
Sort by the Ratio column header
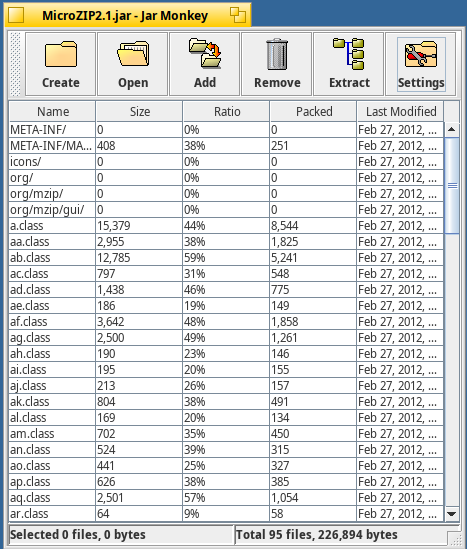click(x=226, y=111)
